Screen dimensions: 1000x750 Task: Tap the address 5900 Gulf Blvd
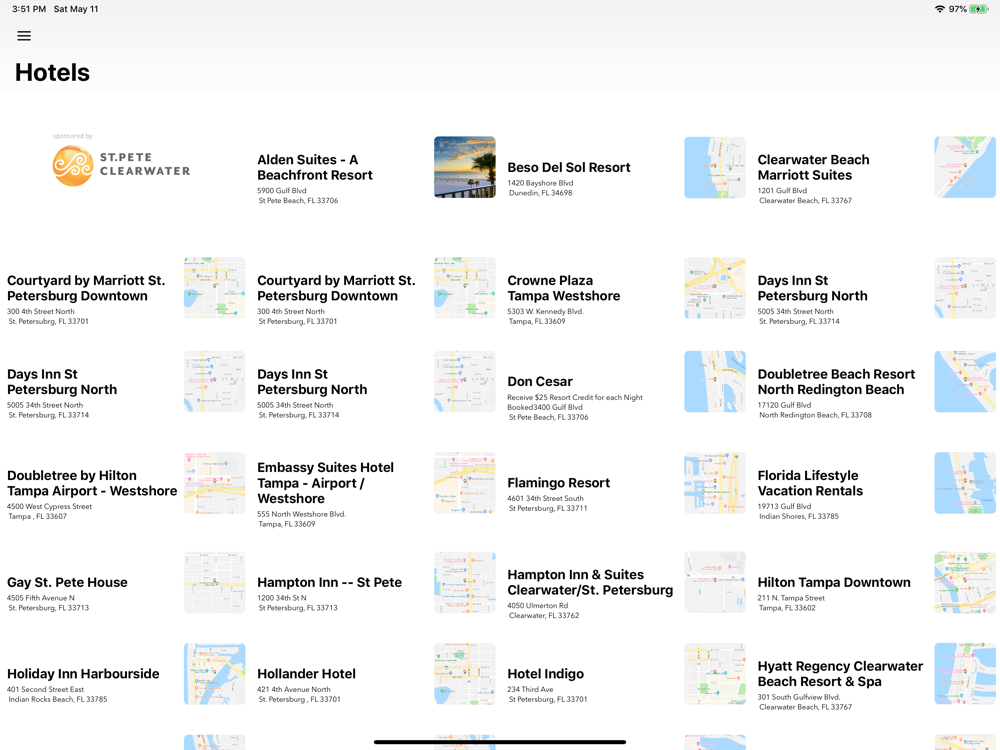282,190
